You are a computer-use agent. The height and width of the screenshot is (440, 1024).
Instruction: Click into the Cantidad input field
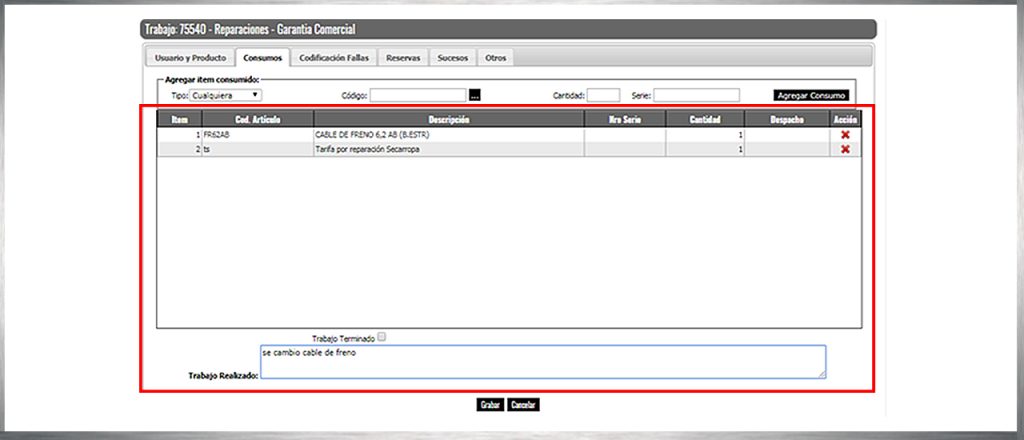(603, 96)
